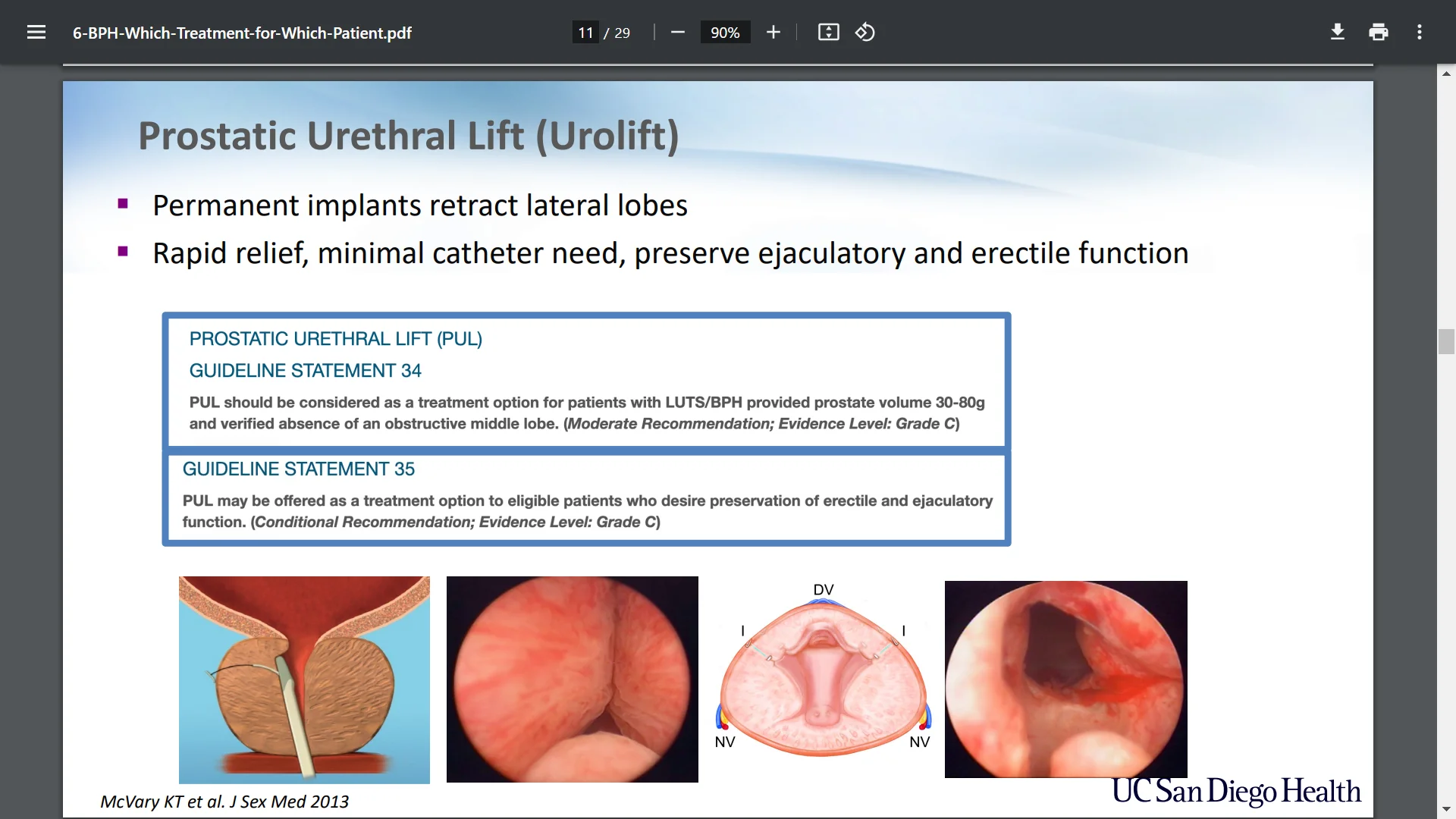Click the cross-section diagram labeled DV and NV
Viewport: 1456px width, 819px height.
click(823, 670)
